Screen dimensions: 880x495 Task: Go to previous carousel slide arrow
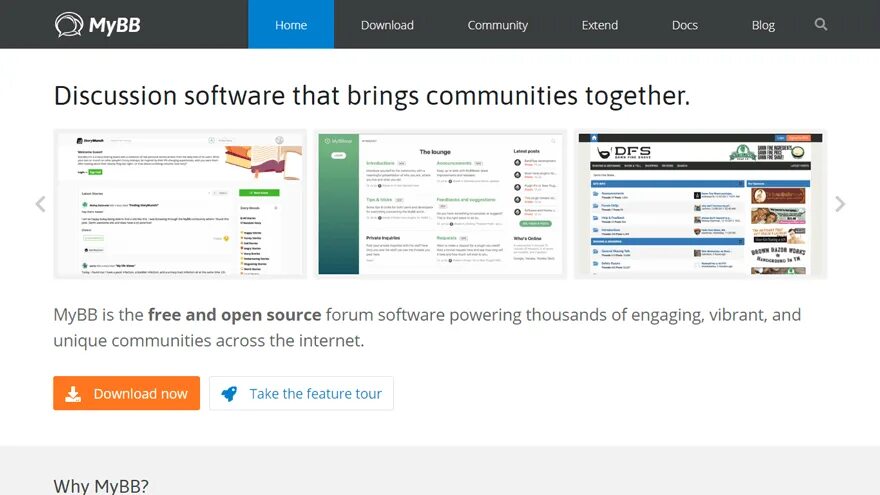tap(40, 204)
